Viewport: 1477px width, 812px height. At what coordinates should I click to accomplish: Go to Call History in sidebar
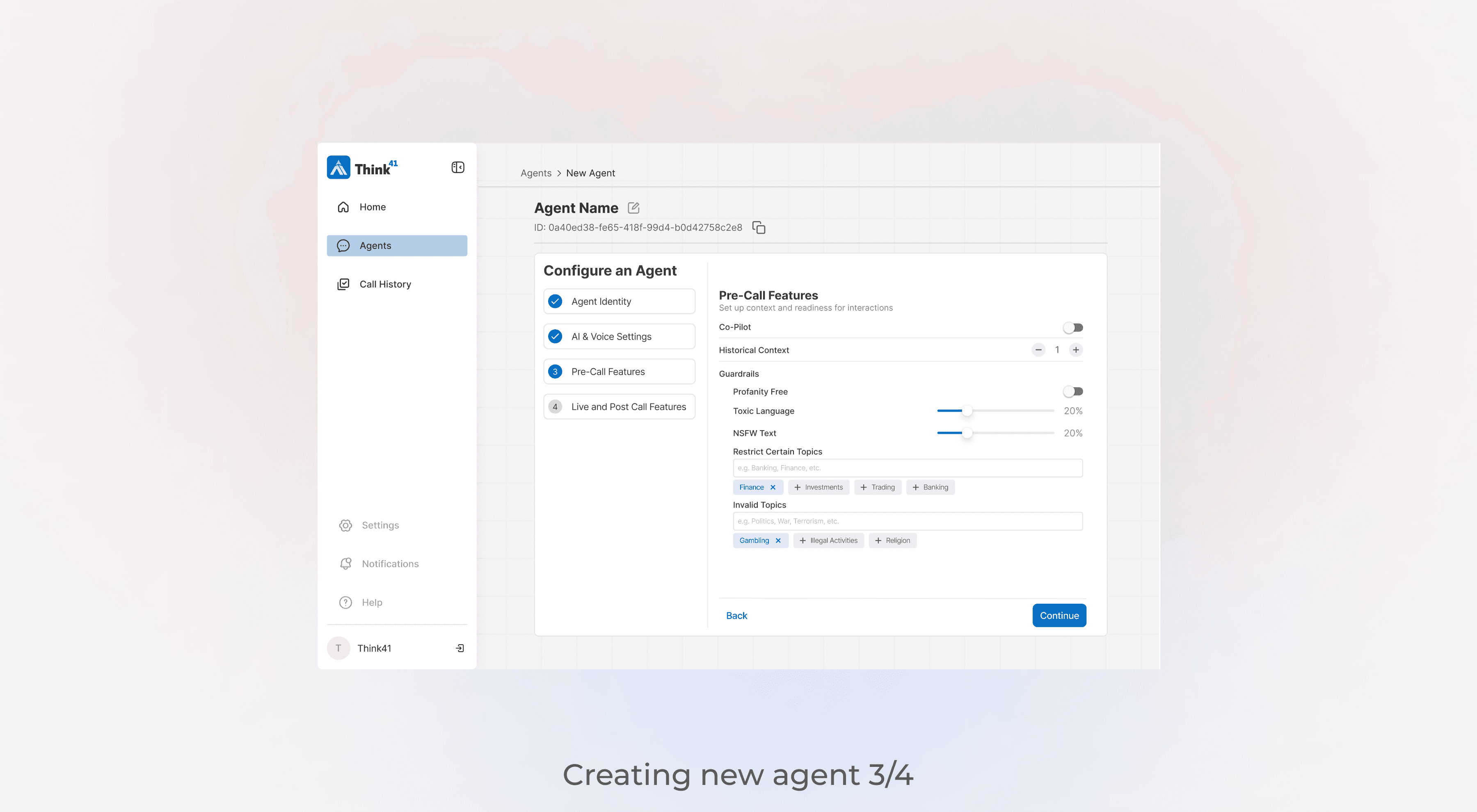click(x=385, y=284)
